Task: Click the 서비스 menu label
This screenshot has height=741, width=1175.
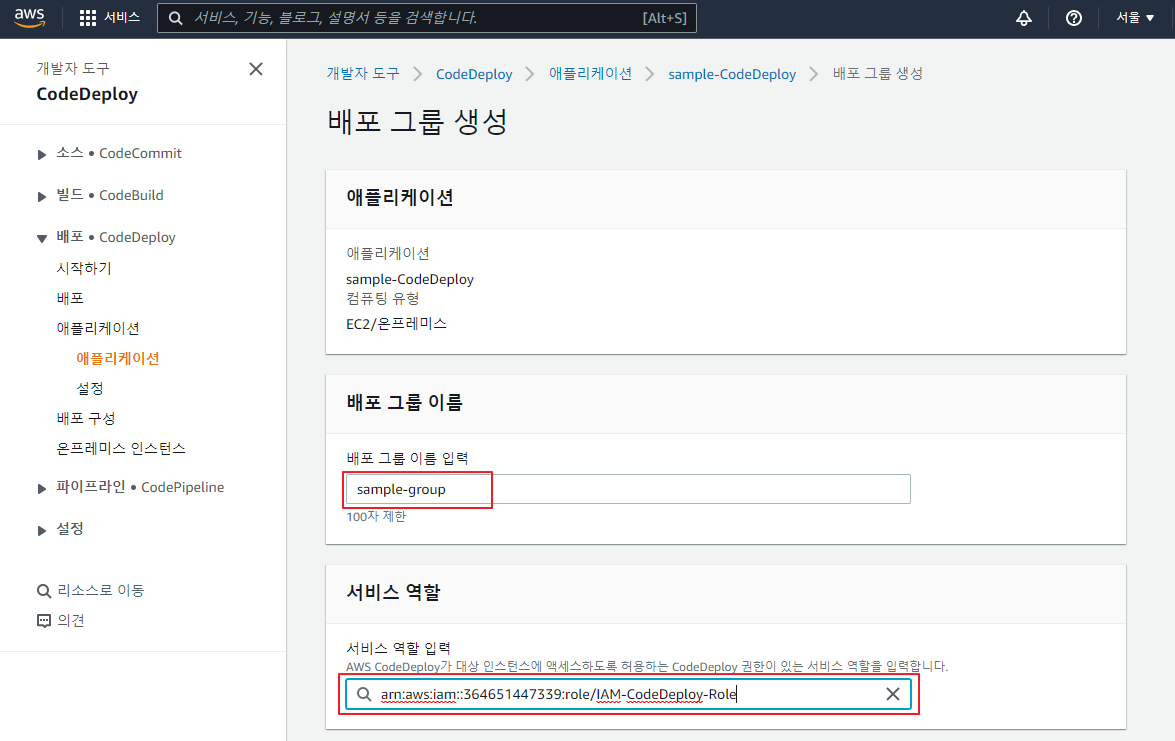Action: (x=122, y=17)
